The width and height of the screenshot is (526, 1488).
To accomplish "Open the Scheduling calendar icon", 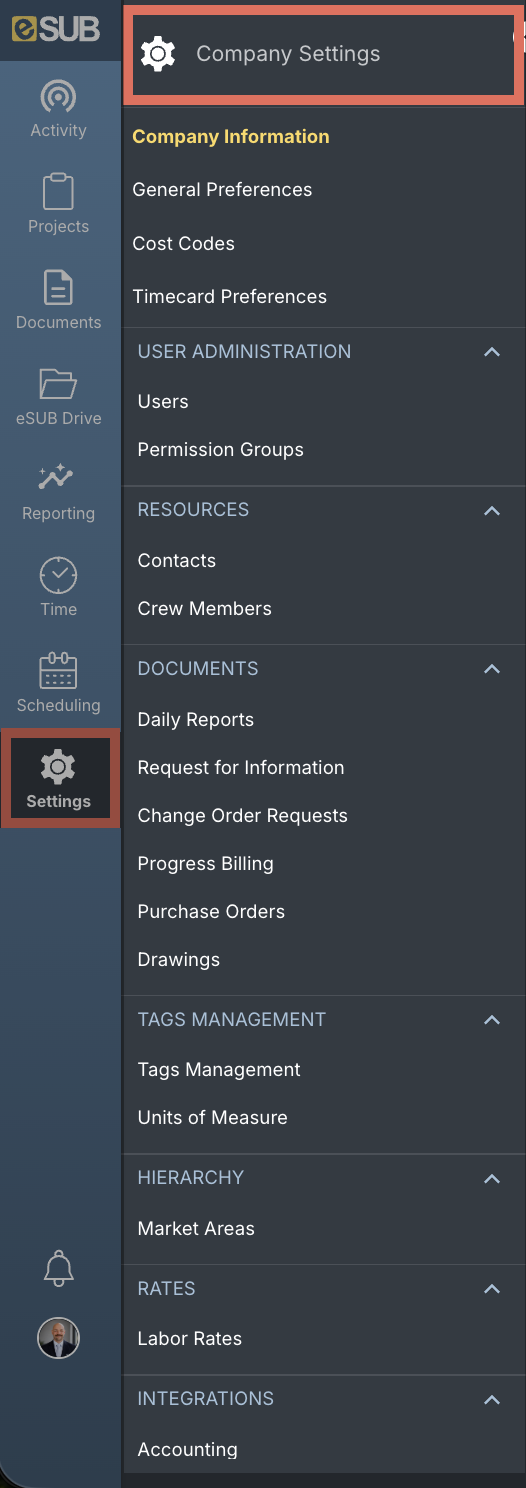I will pos(58,671).
